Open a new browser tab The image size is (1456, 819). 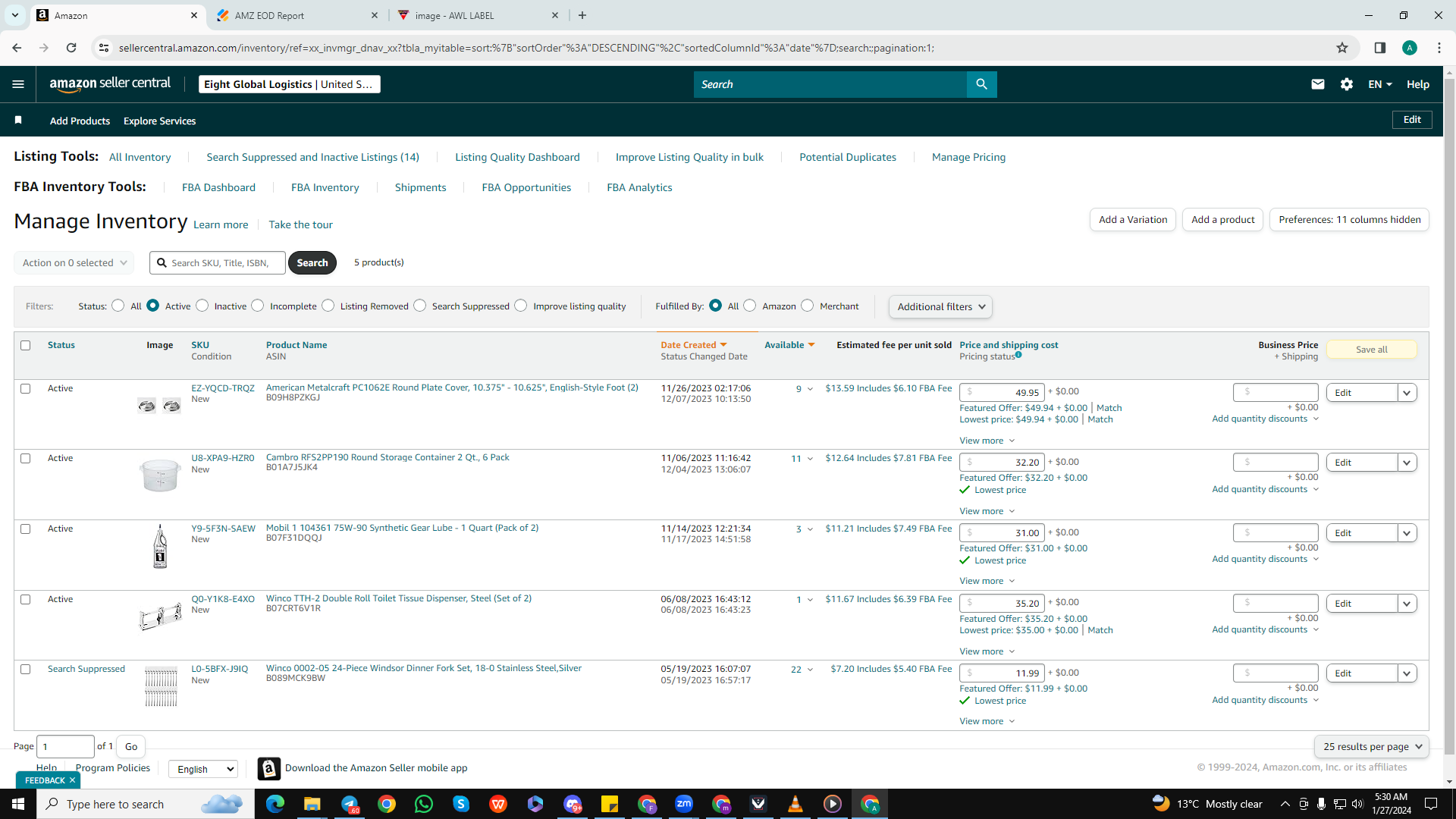[582, 15]
